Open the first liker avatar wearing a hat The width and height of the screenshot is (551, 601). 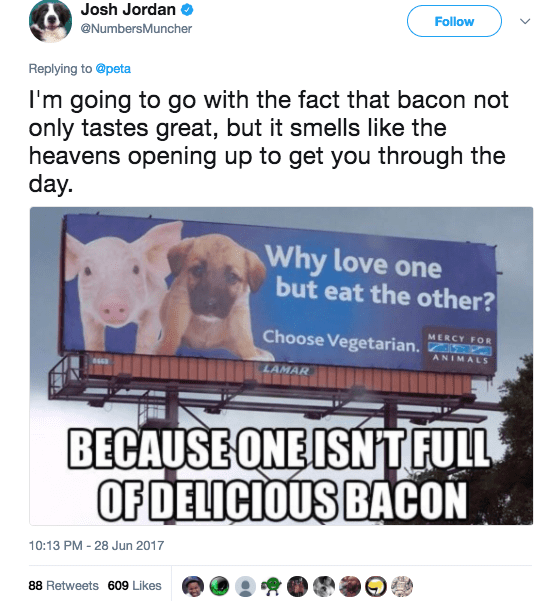tap(193, 586)
